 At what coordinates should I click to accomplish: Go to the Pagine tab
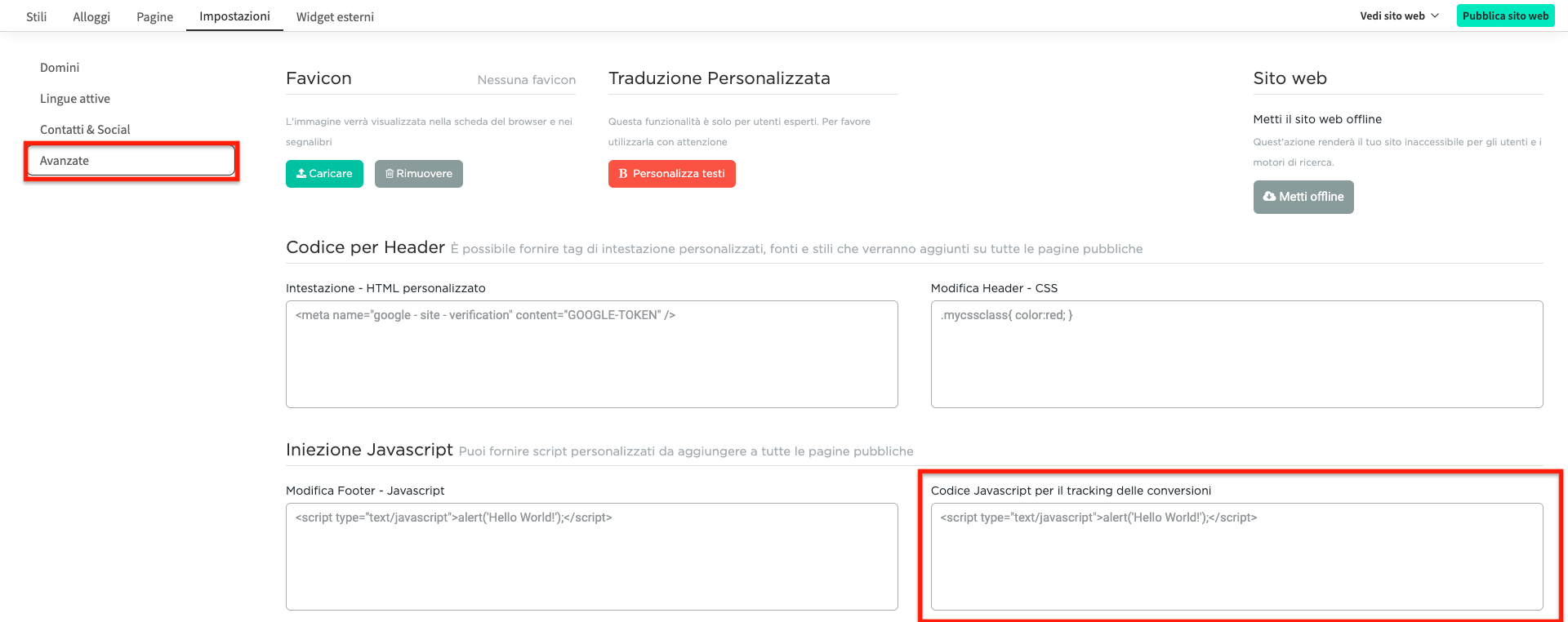point(154,16)
